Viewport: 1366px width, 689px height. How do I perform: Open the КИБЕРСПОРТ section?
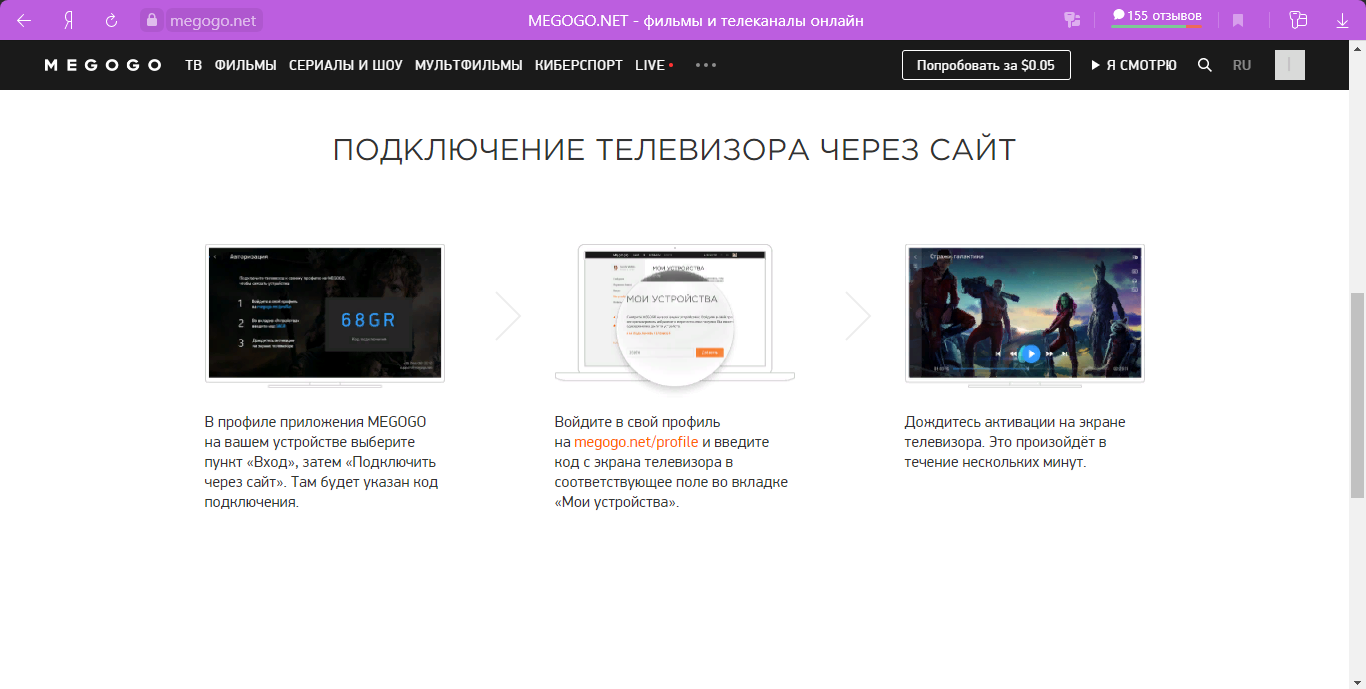point(579,65)
